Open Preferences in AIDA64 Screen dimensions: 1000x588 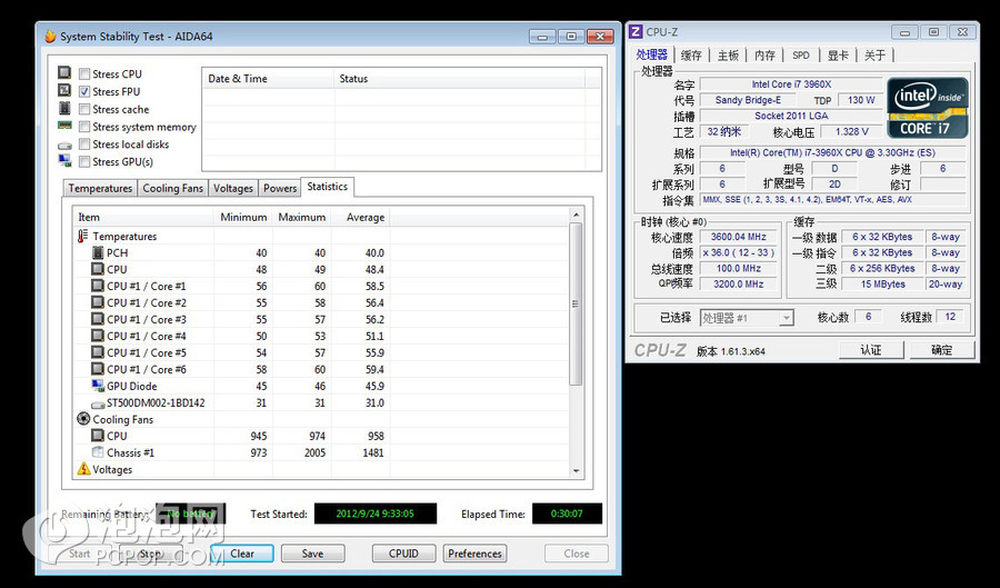tap(475, 554)
